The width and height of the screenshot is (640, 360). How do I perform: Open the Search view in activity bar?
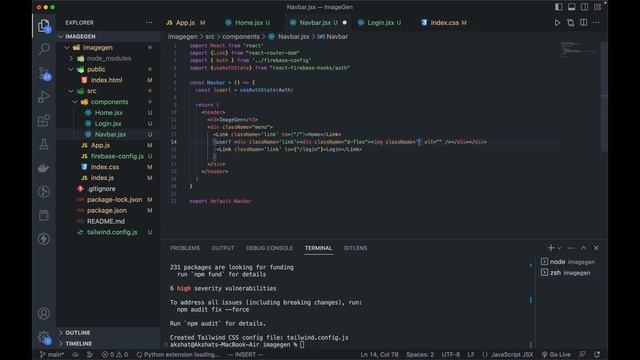pyautogui.click(x=44, y=49)
